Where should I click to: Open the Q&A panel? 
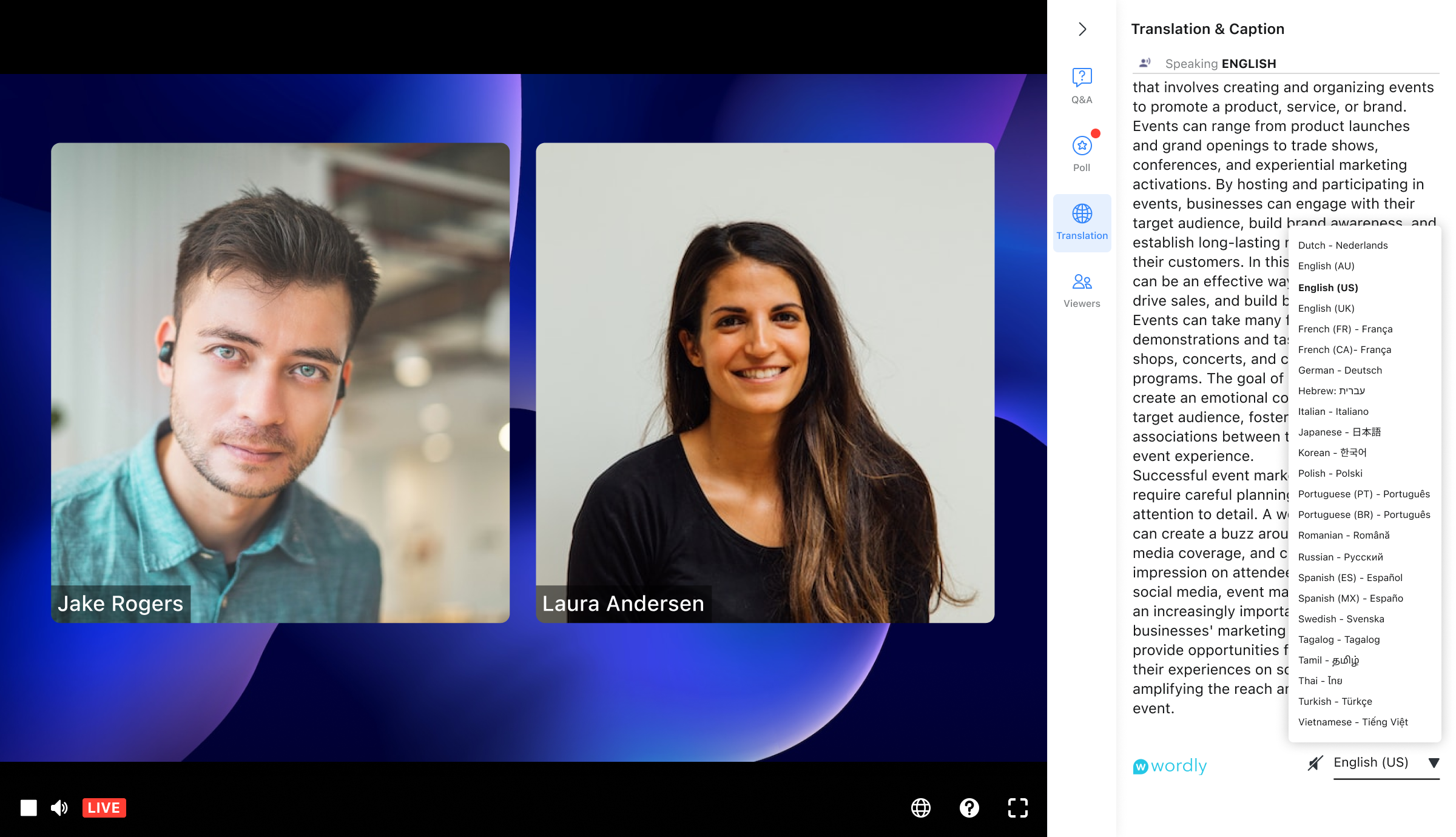[1082, 86]
